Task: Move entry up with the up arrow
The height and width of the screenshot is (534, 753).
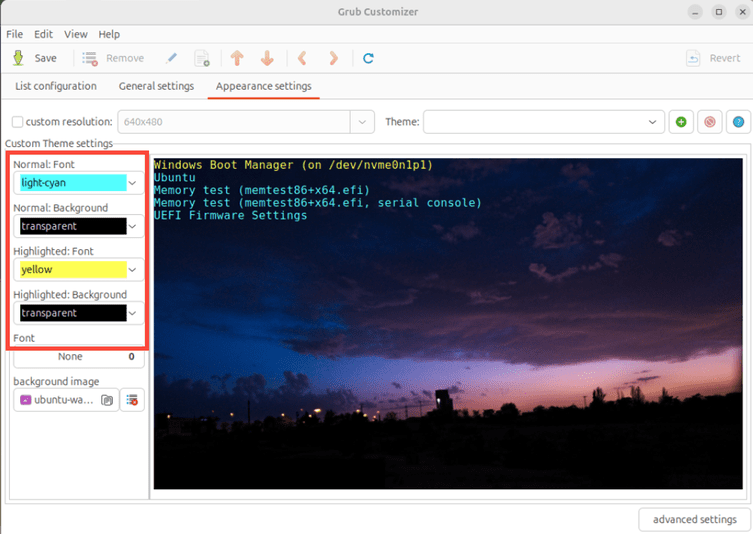Action: click(x=237, y=58)
